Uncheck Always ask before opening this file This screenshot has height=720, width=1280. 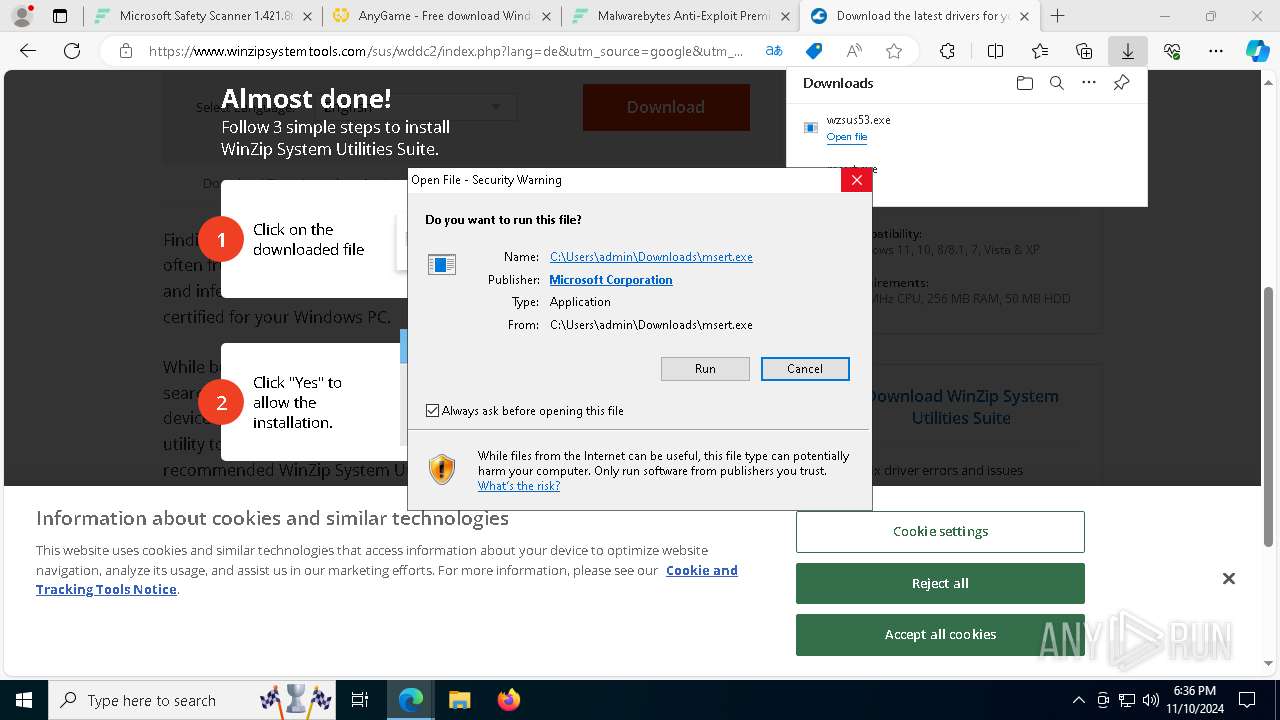(x=432, y=411)
